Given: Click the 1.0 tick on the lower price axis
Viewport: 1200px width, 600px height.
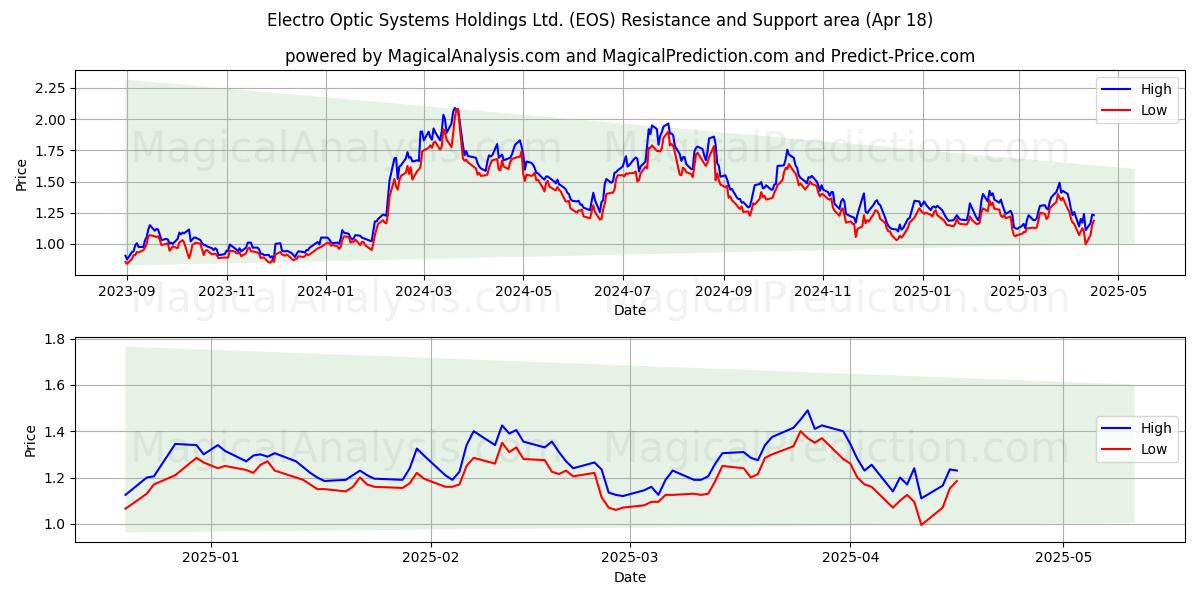Looking at the screenshot, I should [54, 524].
